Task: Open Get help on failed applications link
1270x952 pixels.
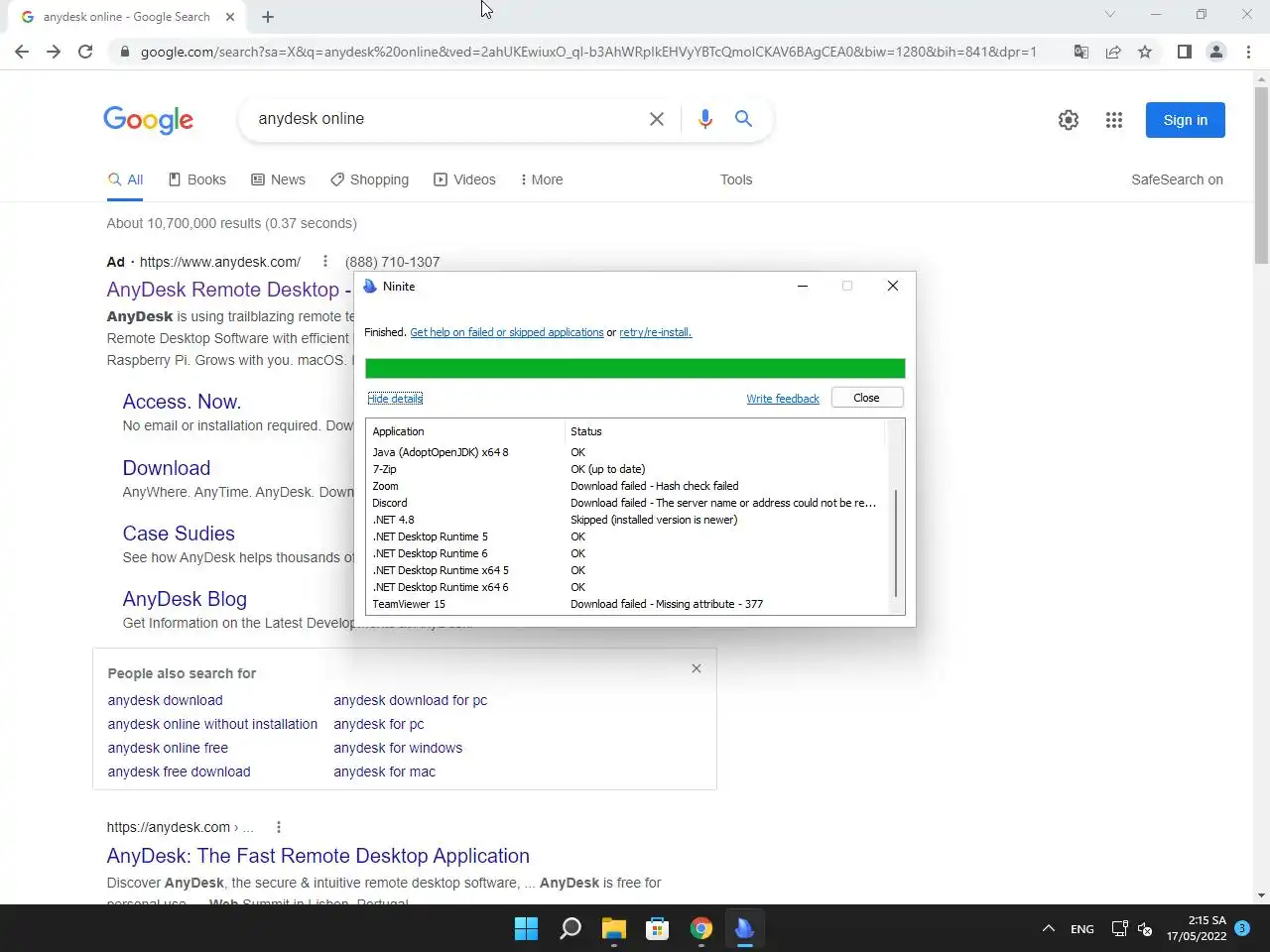Action: [507, 332]
